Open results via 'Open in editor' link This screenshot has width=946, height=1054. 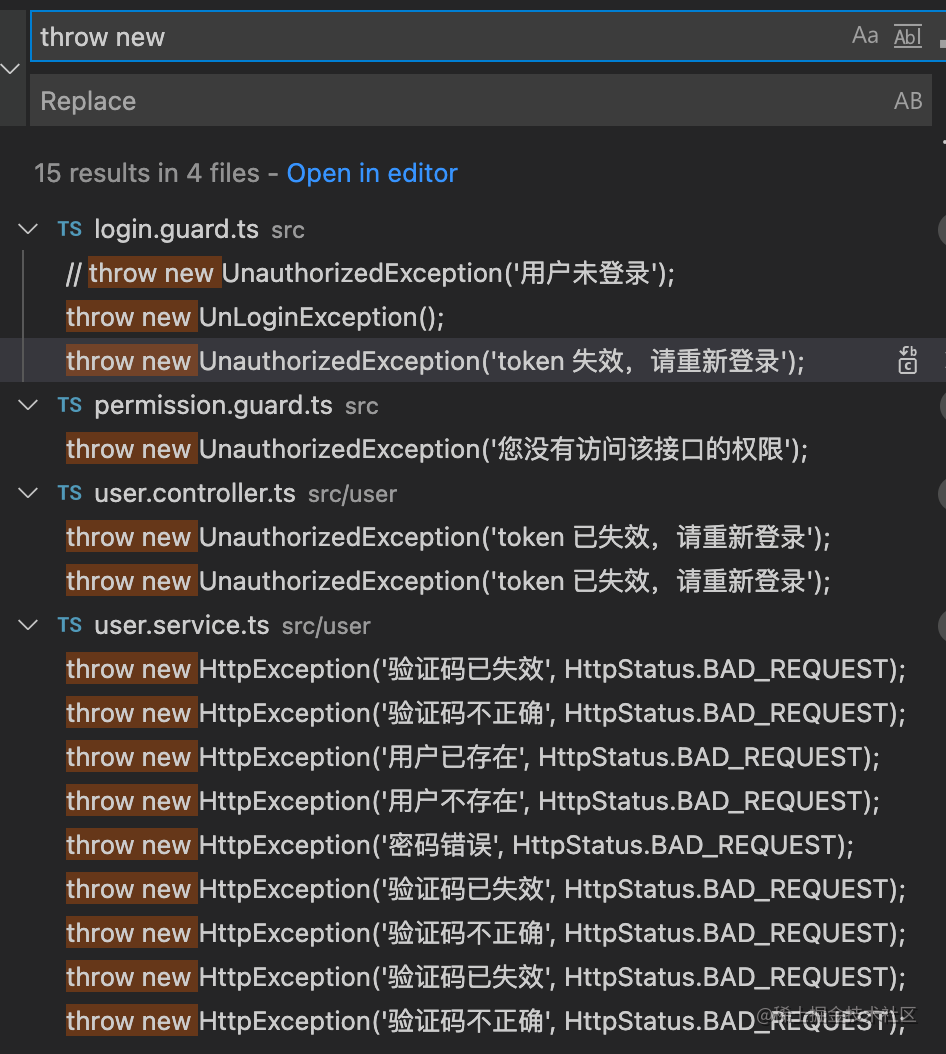tap(372, 173)
